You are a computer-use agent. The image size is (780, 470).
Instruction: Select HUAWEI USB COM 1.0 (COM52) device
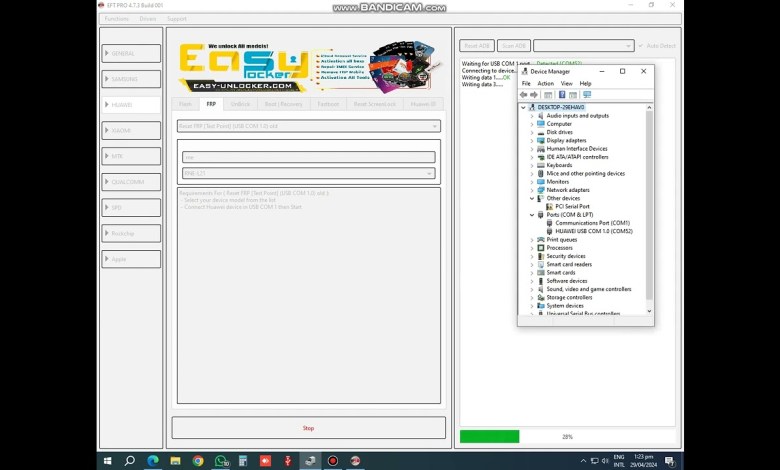tap(594, 231)
